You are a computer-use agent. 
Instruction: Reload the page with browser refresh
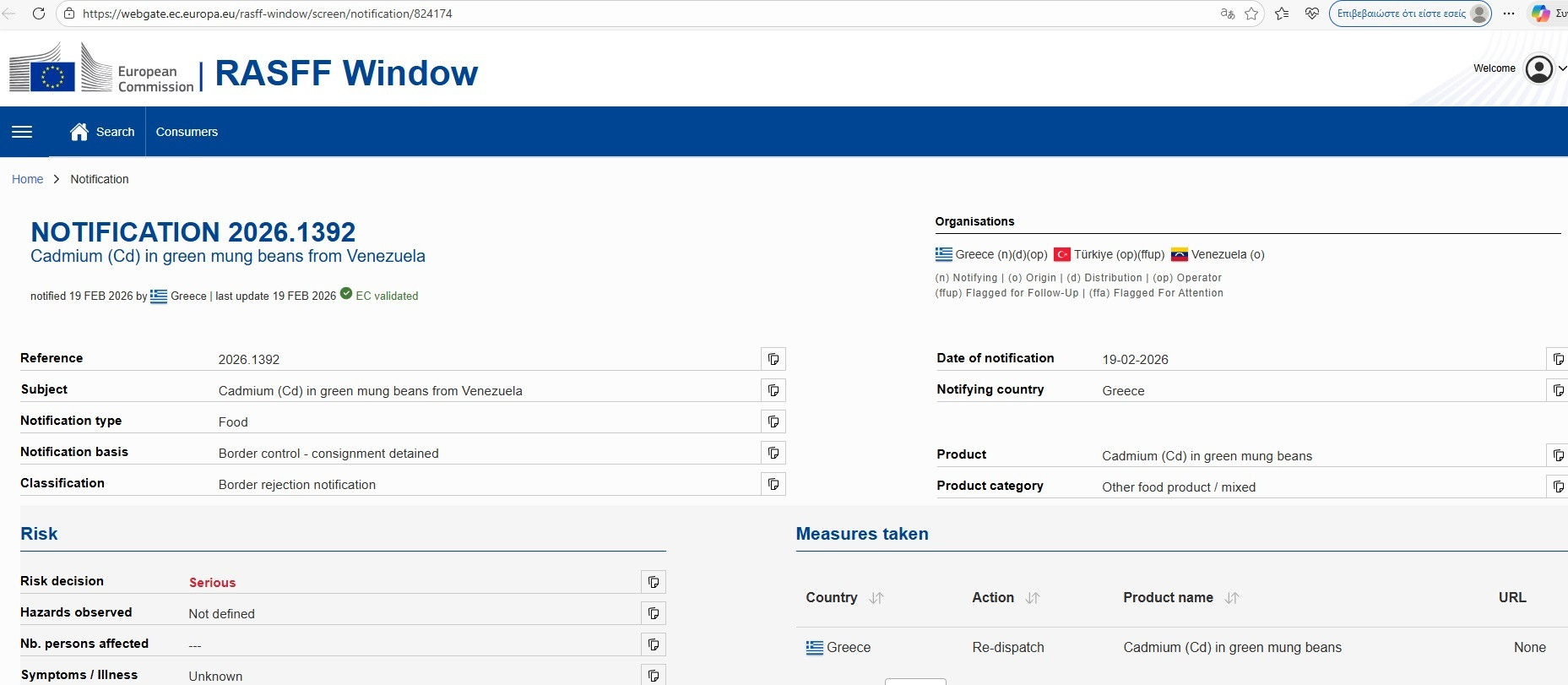point(39,14)
